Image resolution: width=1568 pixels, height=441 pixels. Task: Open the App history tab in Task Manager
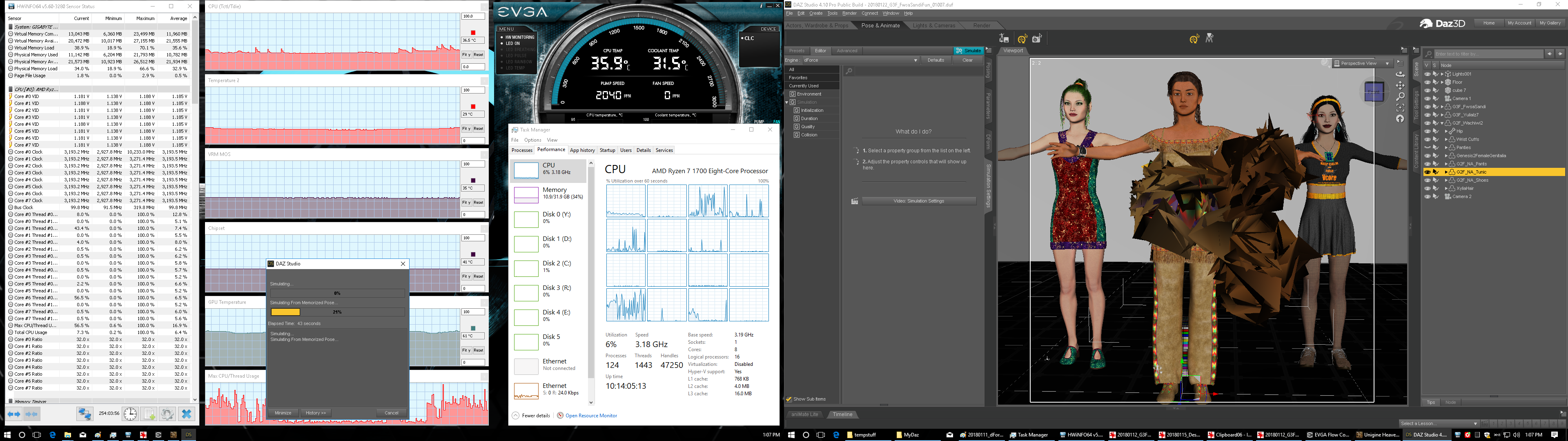click(x=582, y=150)
